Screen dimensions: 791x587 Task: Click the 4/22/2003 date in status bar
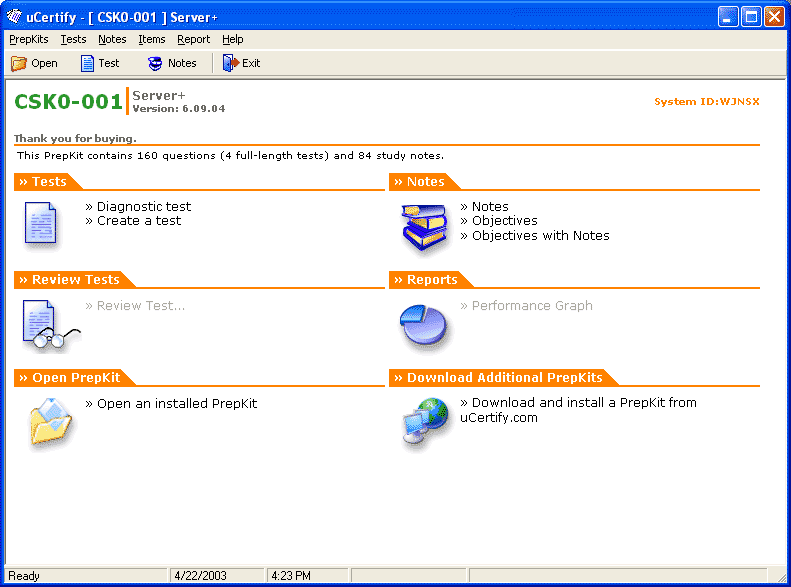point(200,575)
